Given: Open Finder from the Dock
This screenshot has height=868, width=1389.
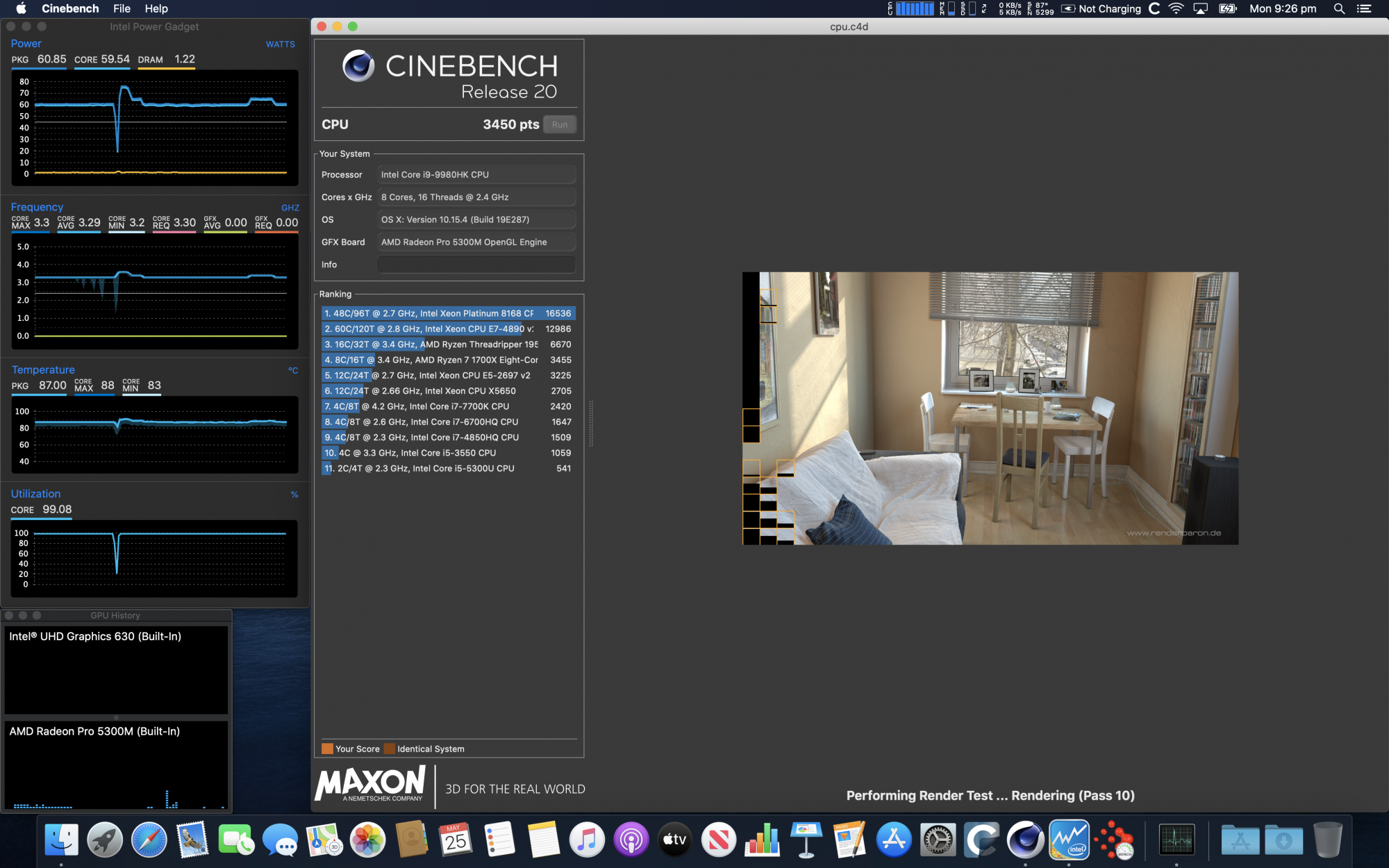Looking at the screenshot, I should pyautogui.click(x=61, y=840).
